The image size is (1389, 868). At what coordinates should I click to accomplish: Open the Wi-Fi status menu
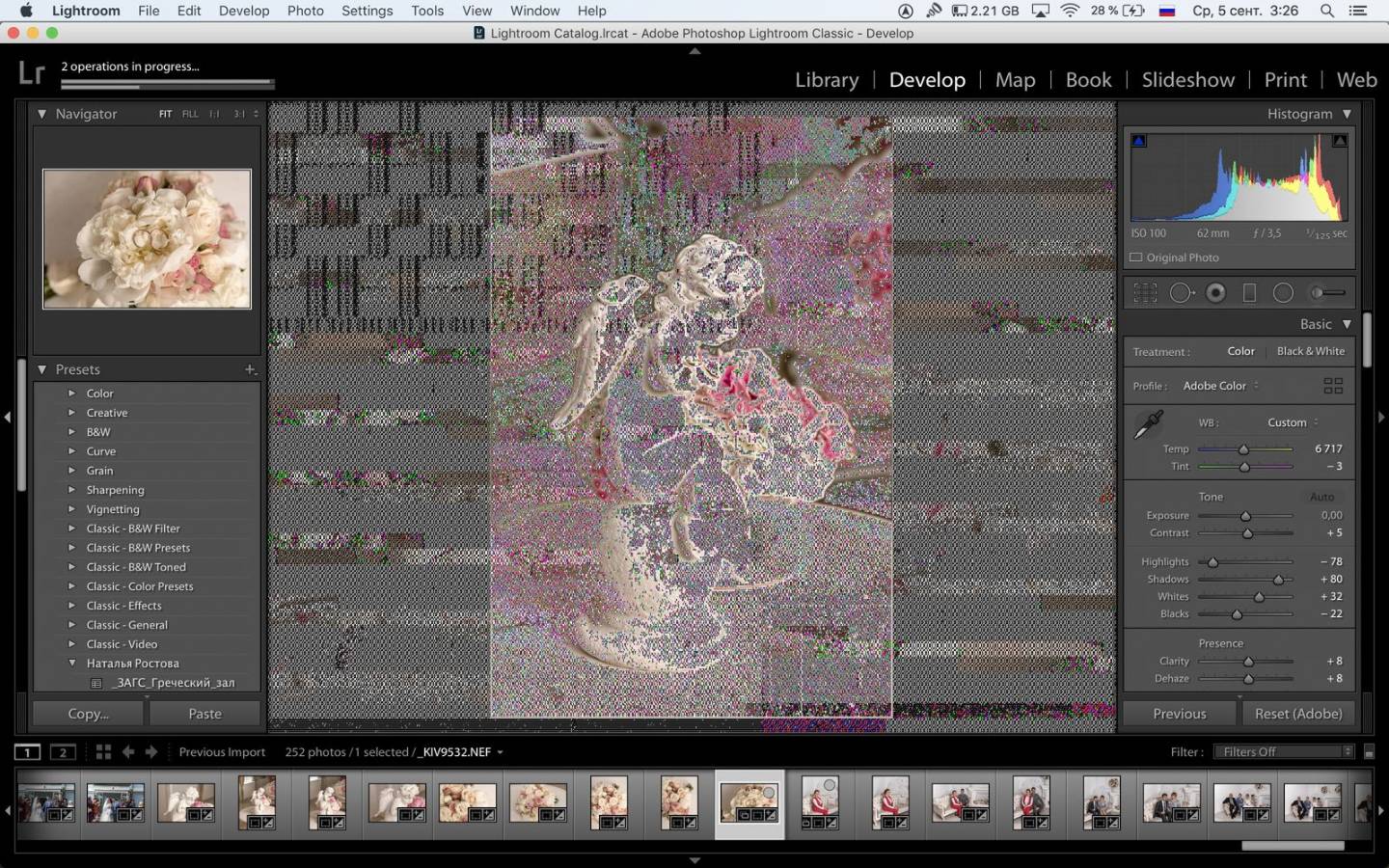(x=1070, y=11)
